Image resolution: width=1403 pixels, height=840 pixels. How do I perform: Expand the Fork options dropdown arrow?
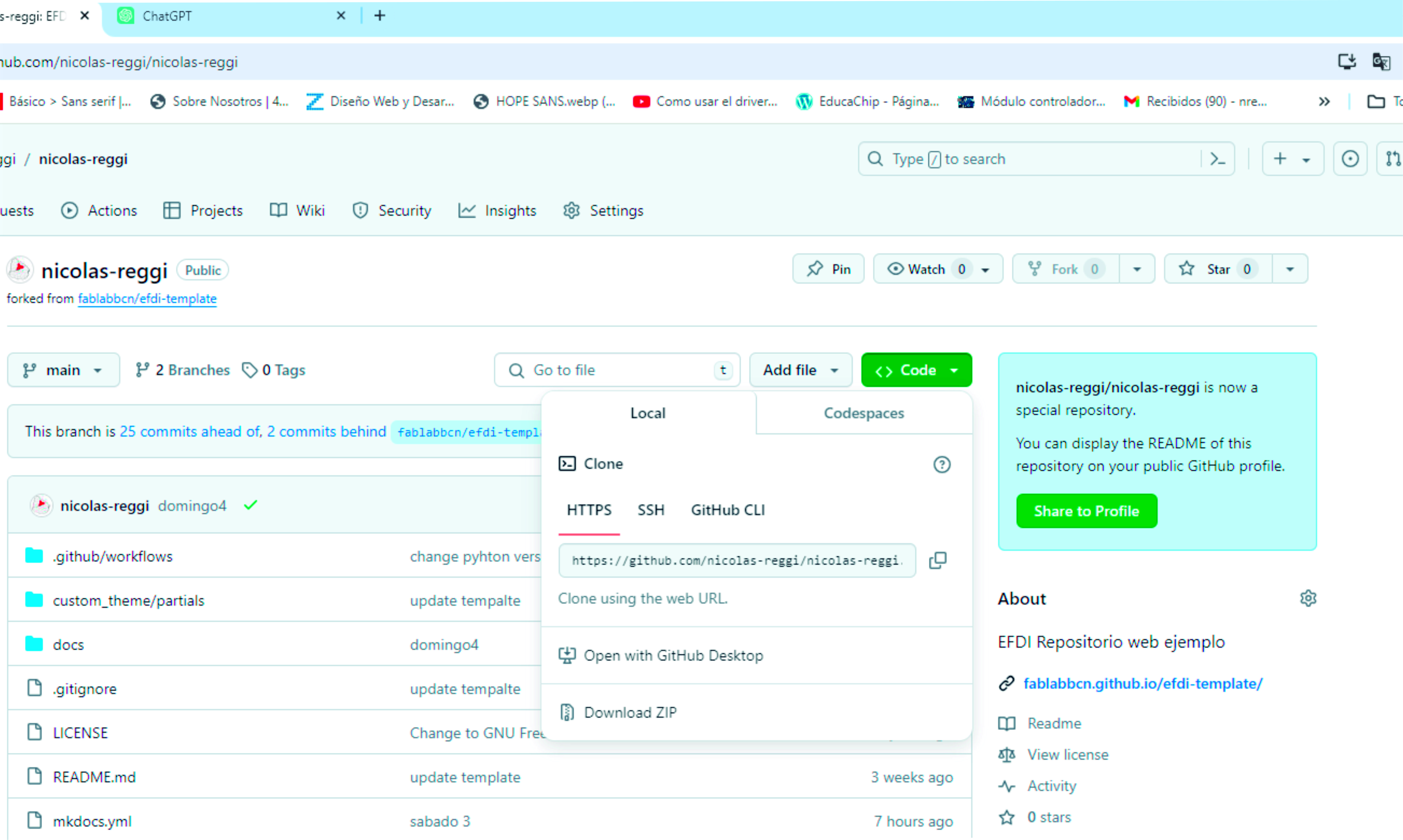click(x=1136, y=269)
